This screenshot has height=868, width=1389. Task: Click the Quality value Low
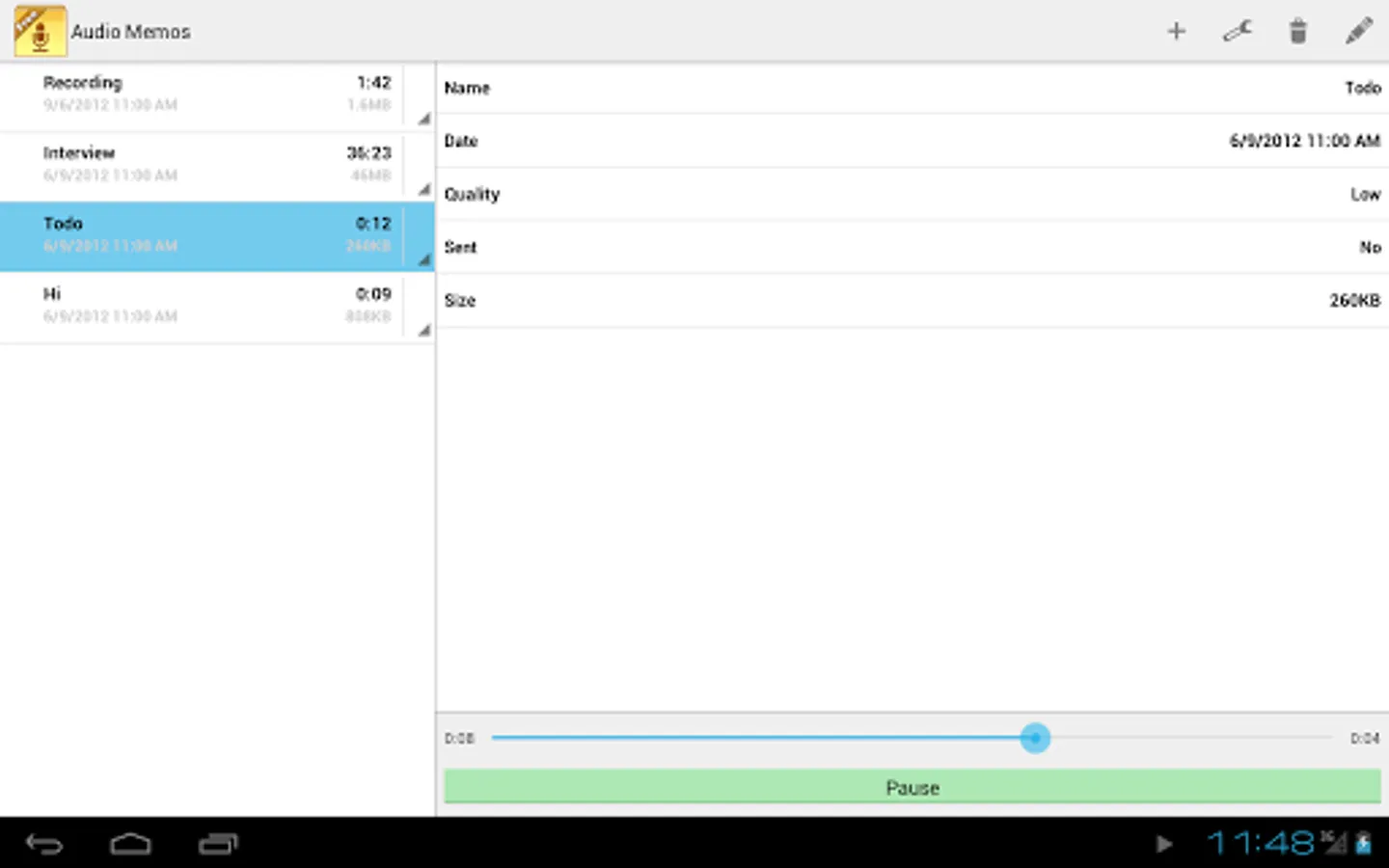tap(1365, 194)
